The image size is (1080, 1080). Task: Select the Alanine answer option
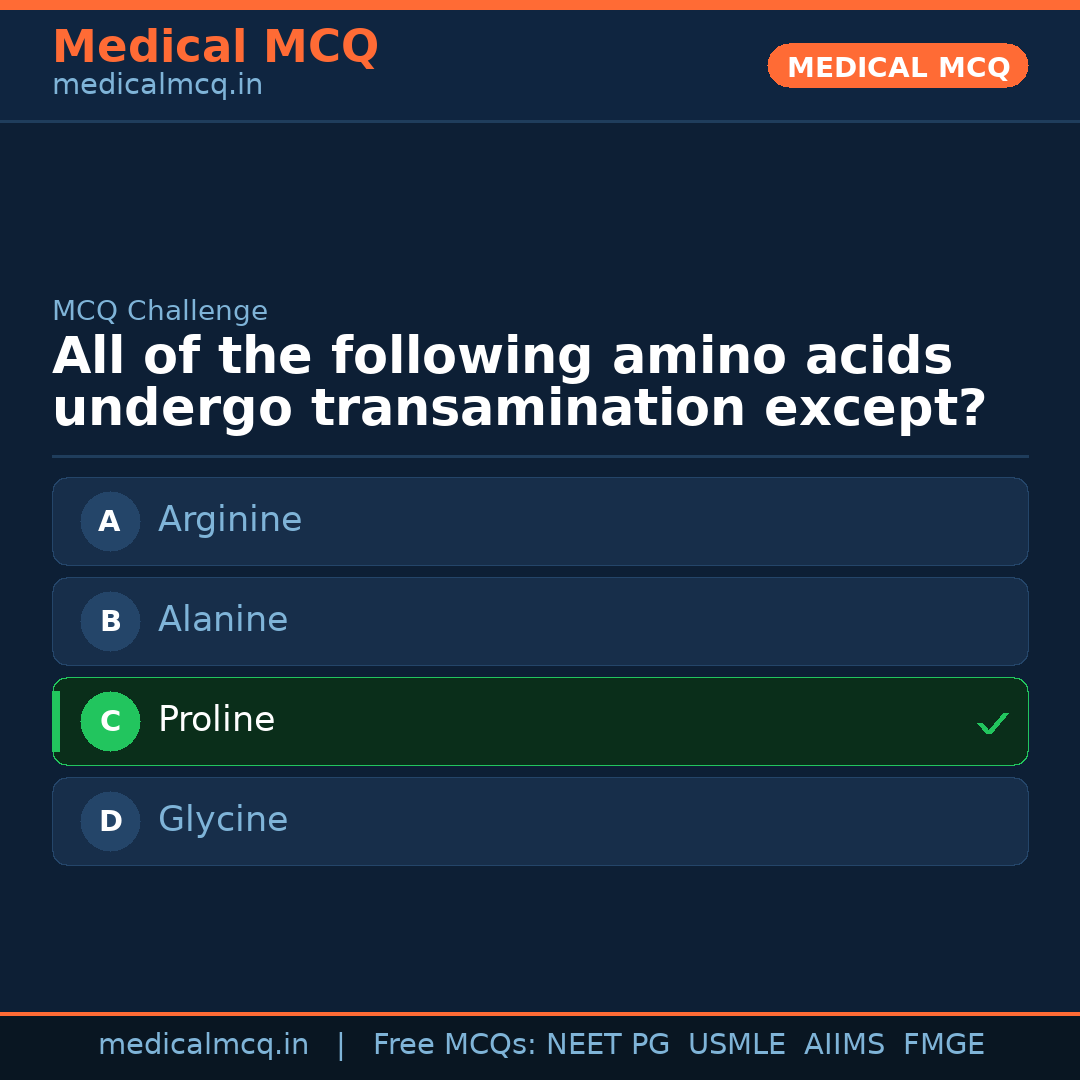(540, 621)
